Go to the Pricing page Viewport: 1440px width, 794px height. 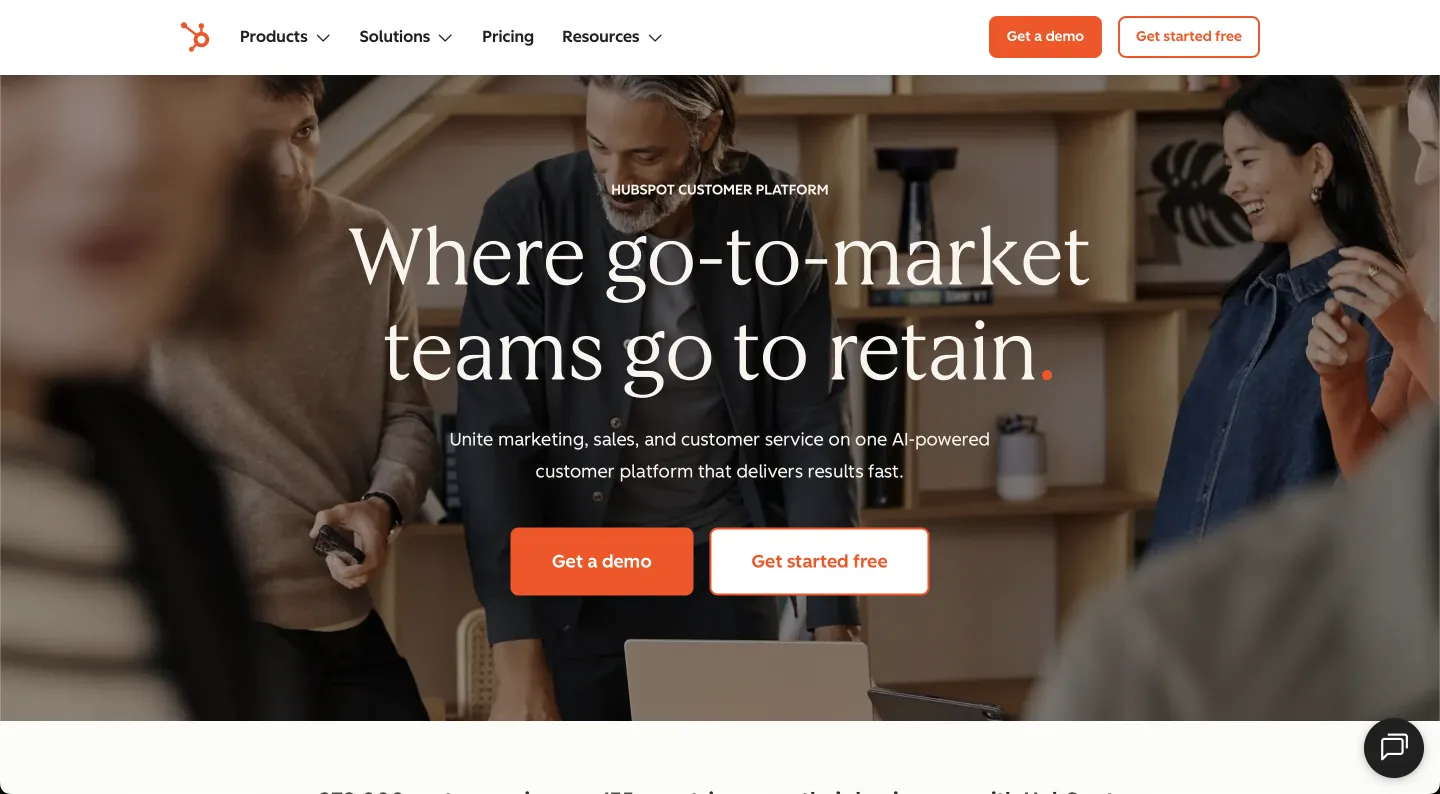point(508,37)
